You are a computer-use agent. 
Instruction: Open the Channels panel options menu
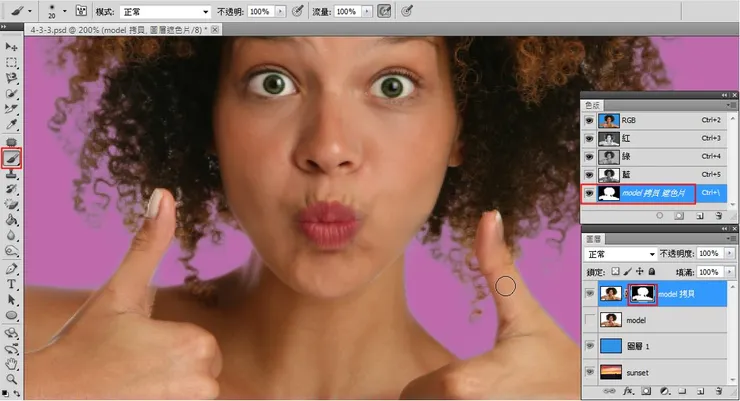731,105
